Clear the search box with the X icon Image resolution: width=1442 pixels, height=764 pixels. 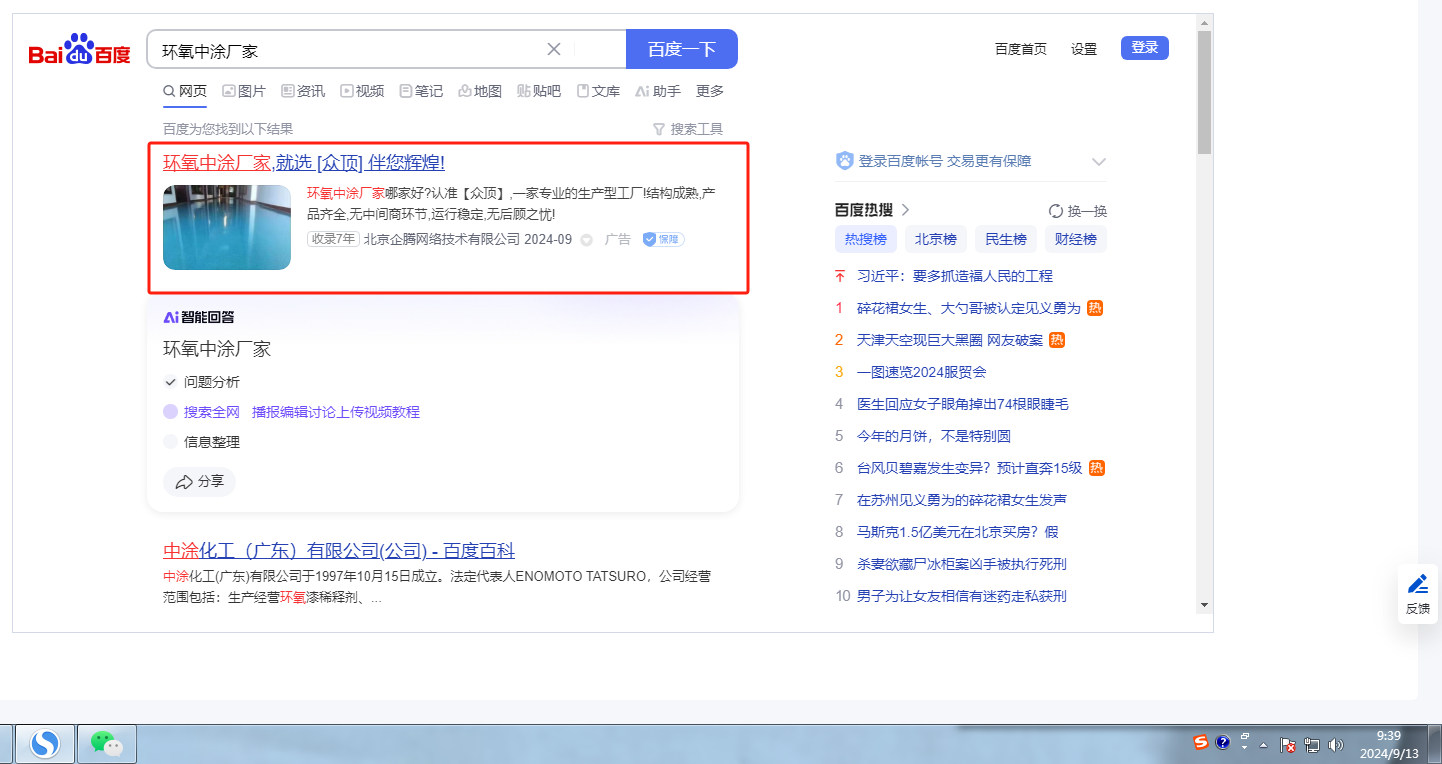pos(554,49)
